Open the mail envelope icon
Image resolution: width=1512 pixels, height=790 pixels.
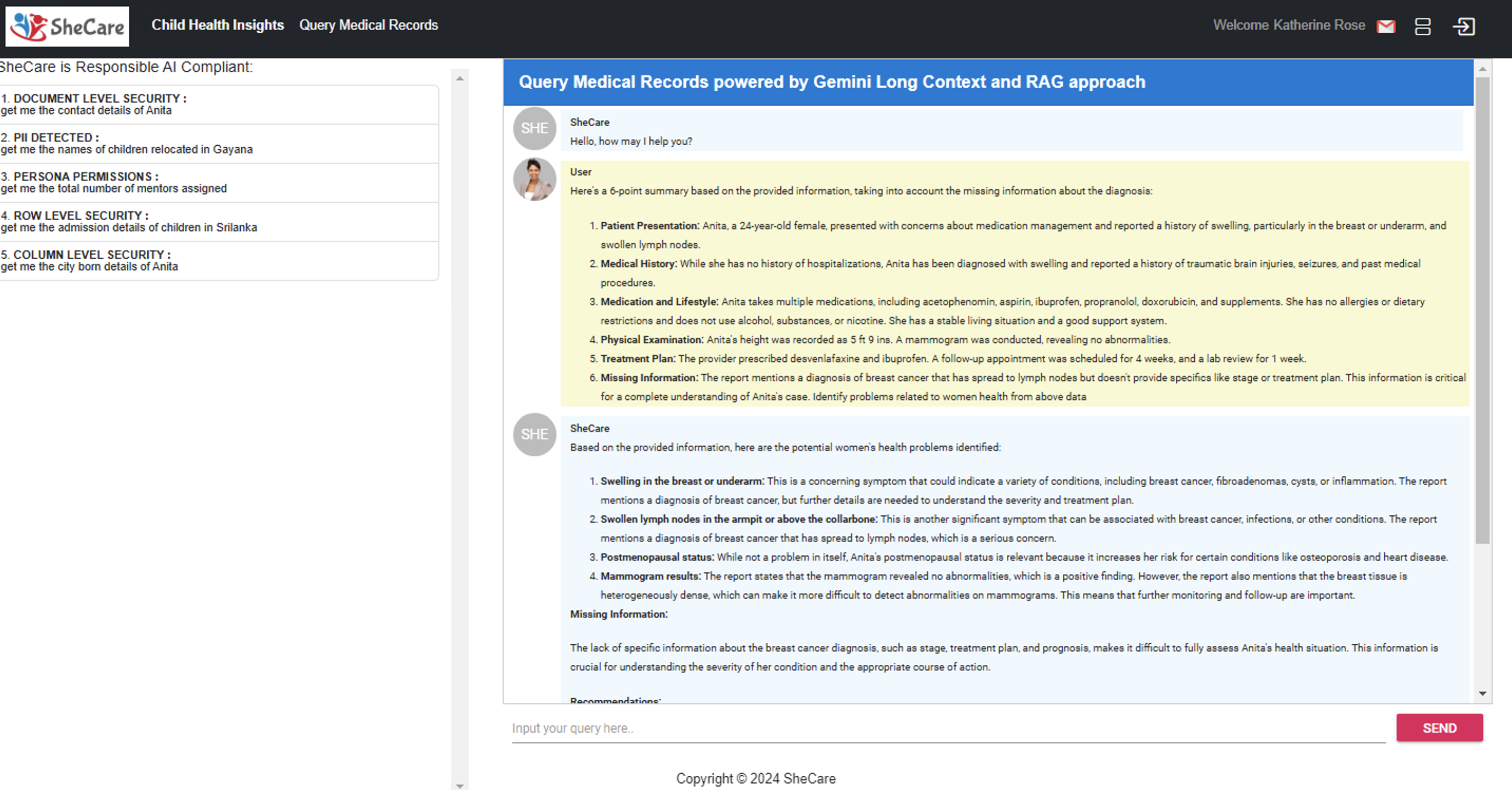click(1386, 26)
